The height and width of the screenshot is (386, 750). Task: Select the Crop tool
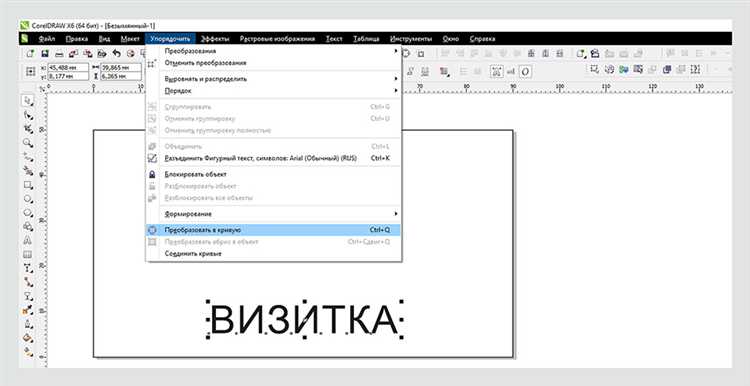(x=28, y=129)
